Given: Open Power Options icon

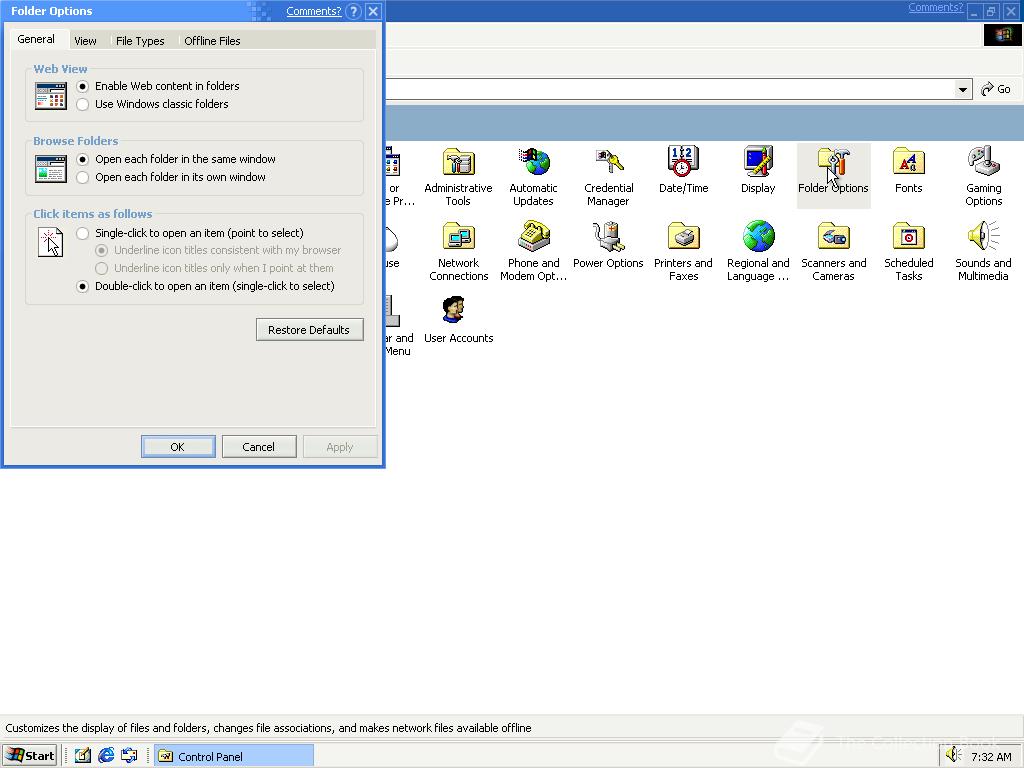Looking at the screenshot, I should coord(609,246).
